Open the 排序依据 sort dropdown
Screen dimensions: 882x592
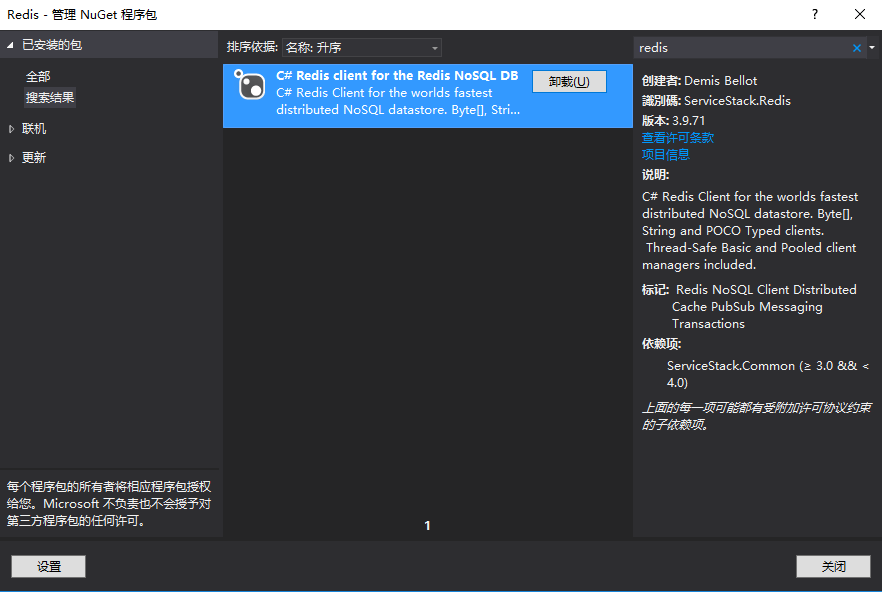tap(362, 48)
